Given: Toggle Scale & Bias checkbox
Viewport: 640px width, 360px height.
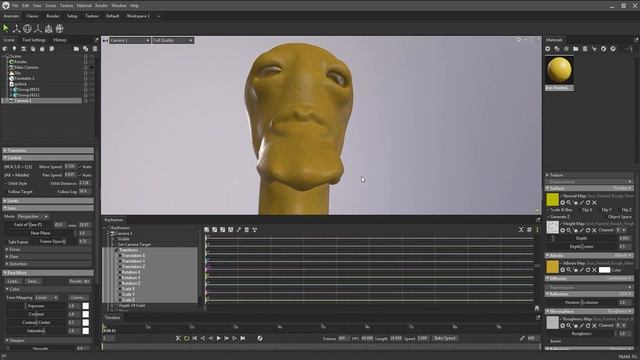Looking at the screenshot, I should coord(549,210).
